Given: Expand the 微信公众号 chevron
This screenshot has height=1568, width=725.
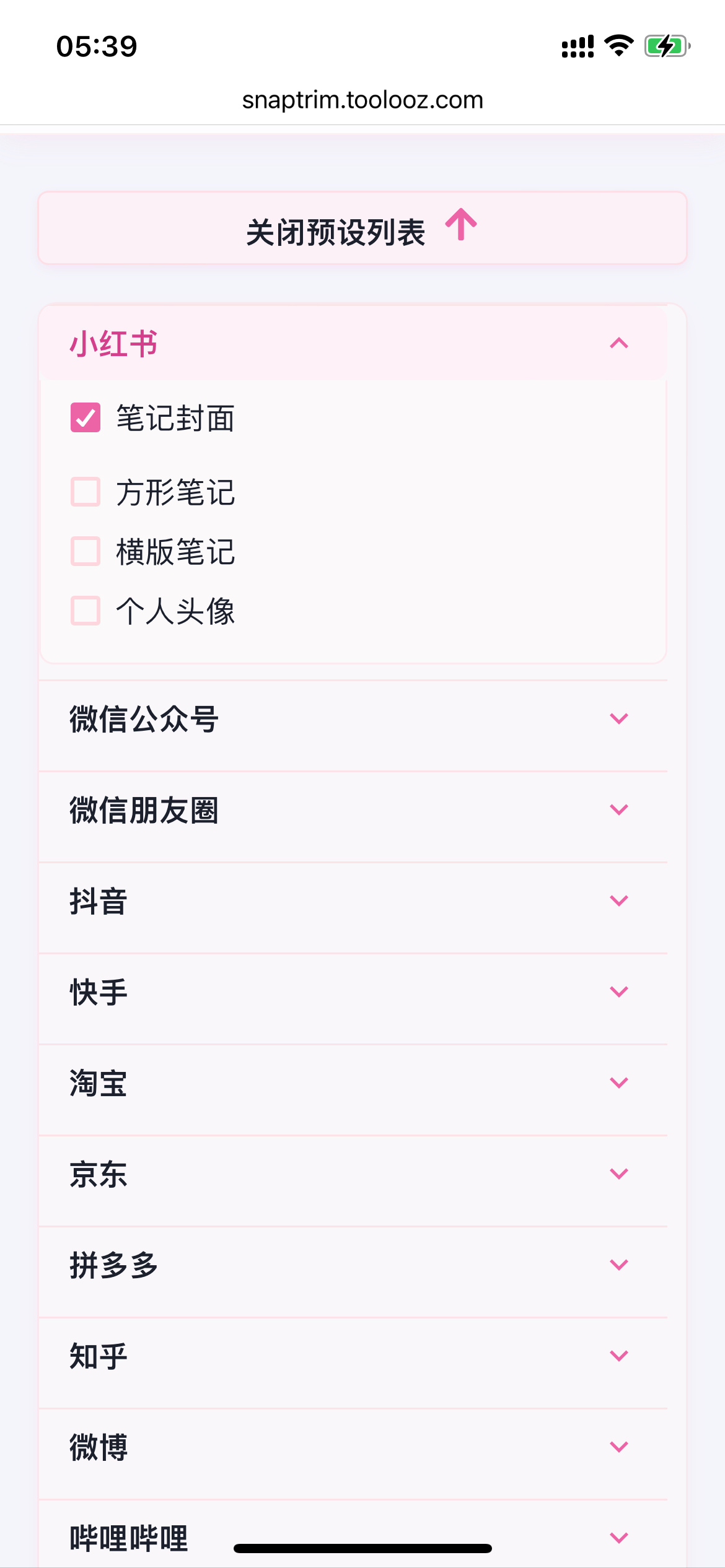Looking at the screenshot, I should 619,718.
